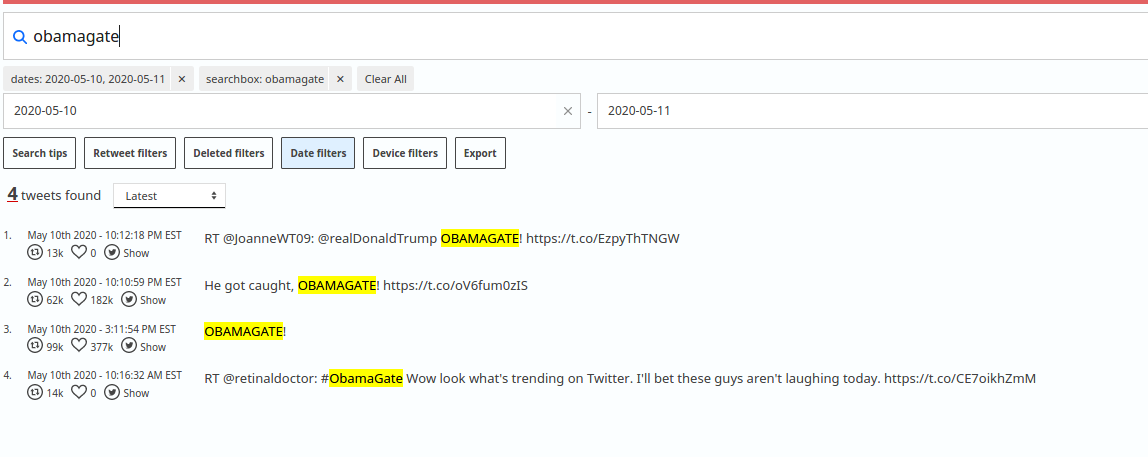Image resolution: width=1148 pixels, height=457 pixels.
Task: Click heart icon on 10:10:59 PM tweet
Action: [78, 300]
